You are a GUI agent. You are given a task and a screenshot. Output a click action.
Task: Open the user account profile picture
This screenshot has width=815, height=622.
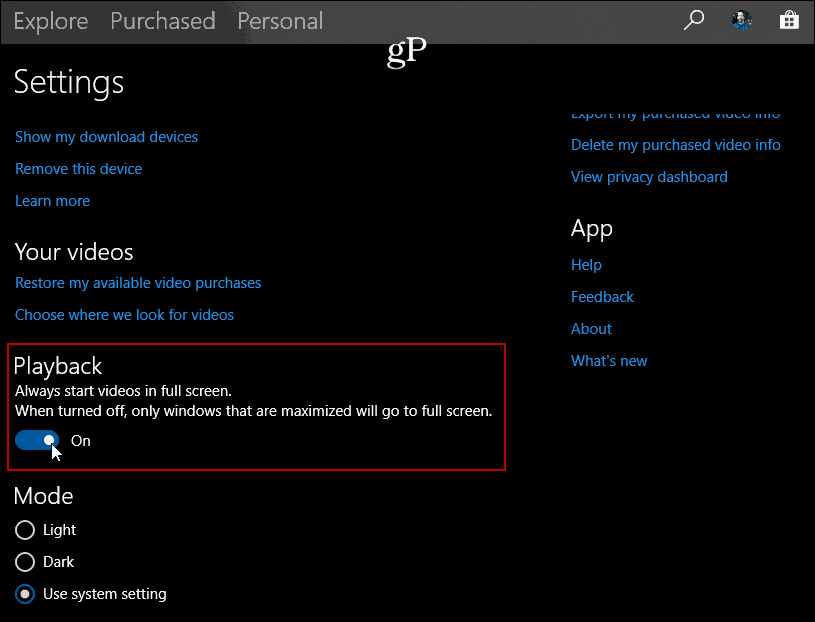(742, 20)
